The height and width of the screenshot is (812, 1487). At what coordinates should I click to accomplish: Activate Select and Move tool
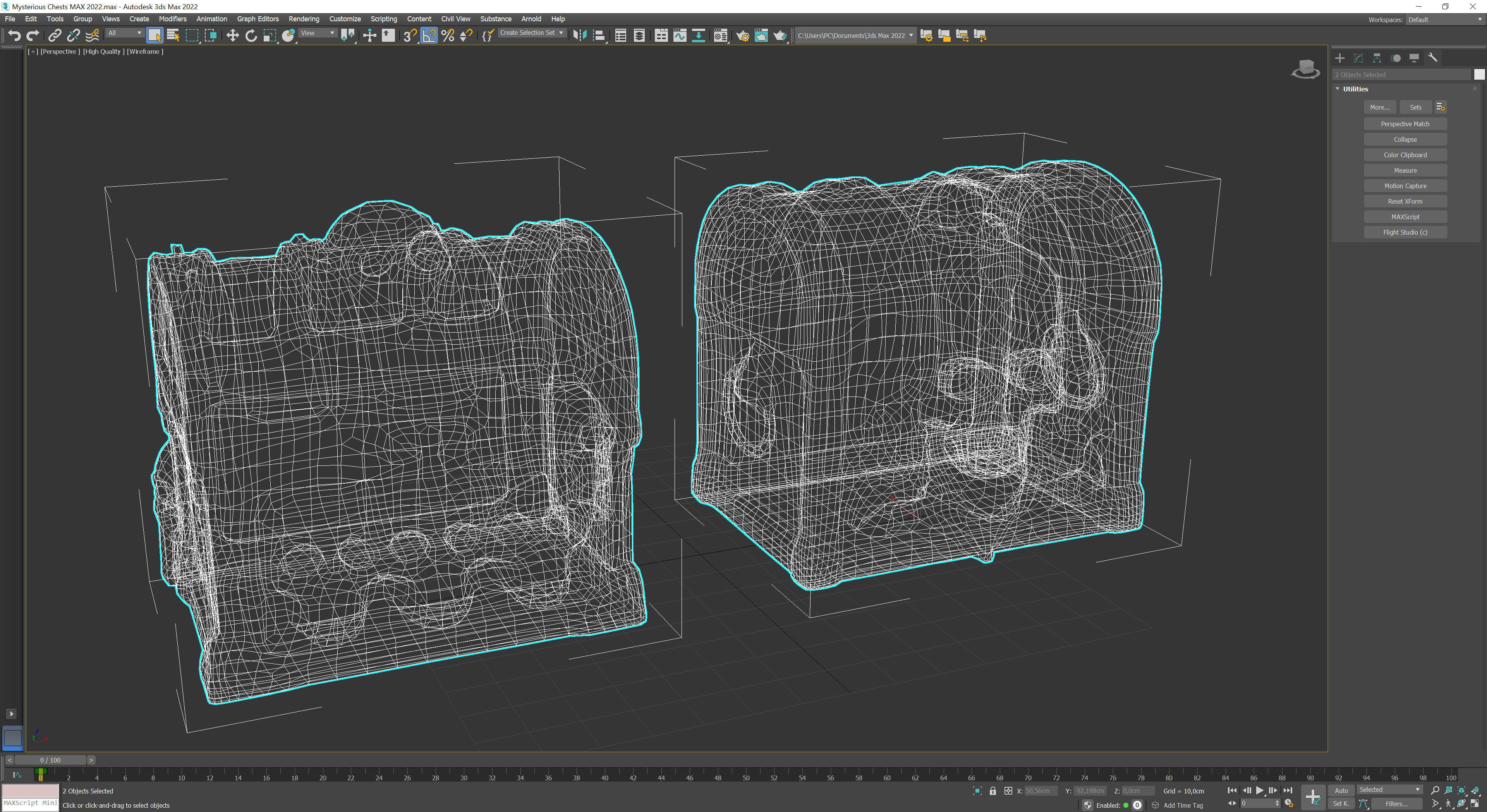pyautogui.click(x=232, y=36)
